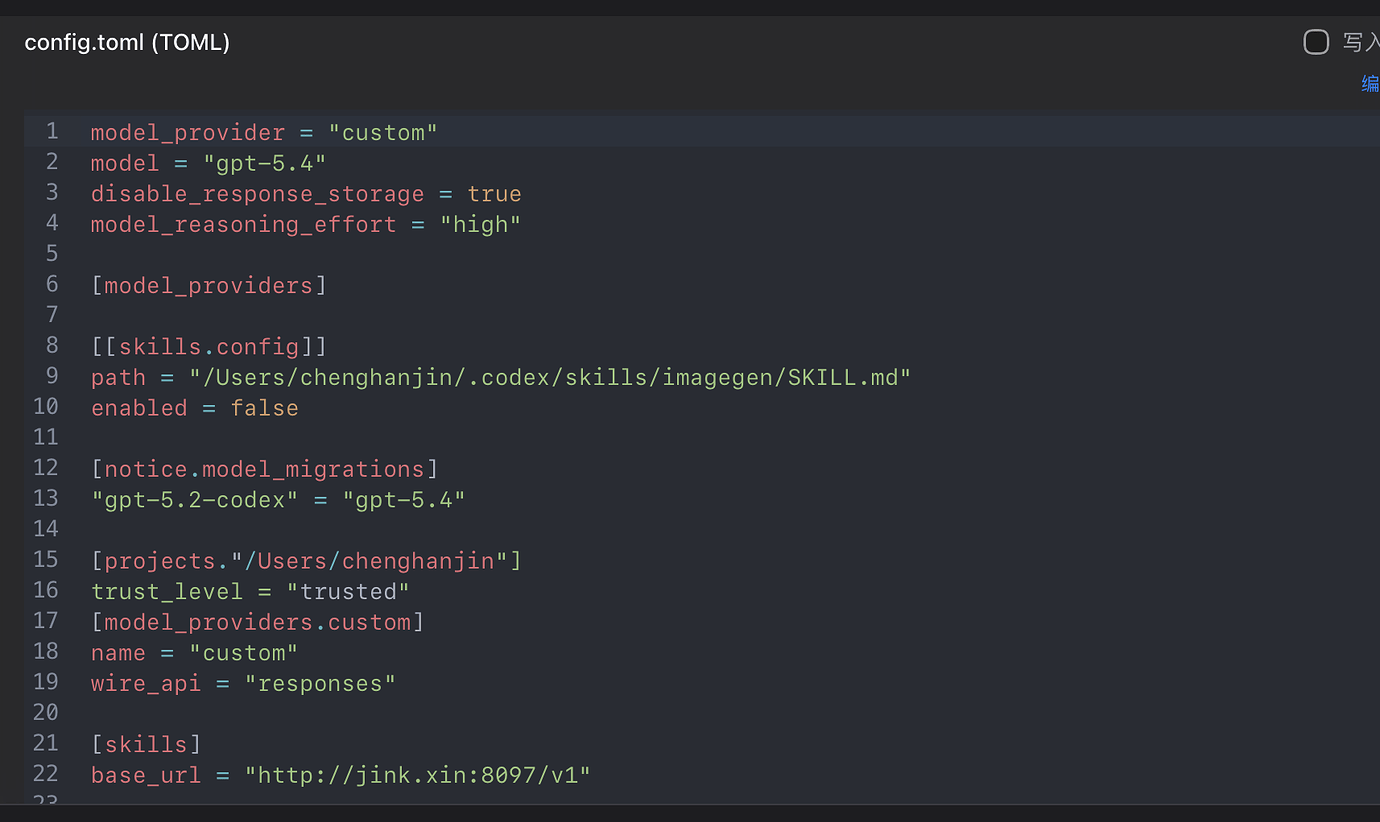Tick the checkbox next to 写入
1380x822 pixels.
1316,42
